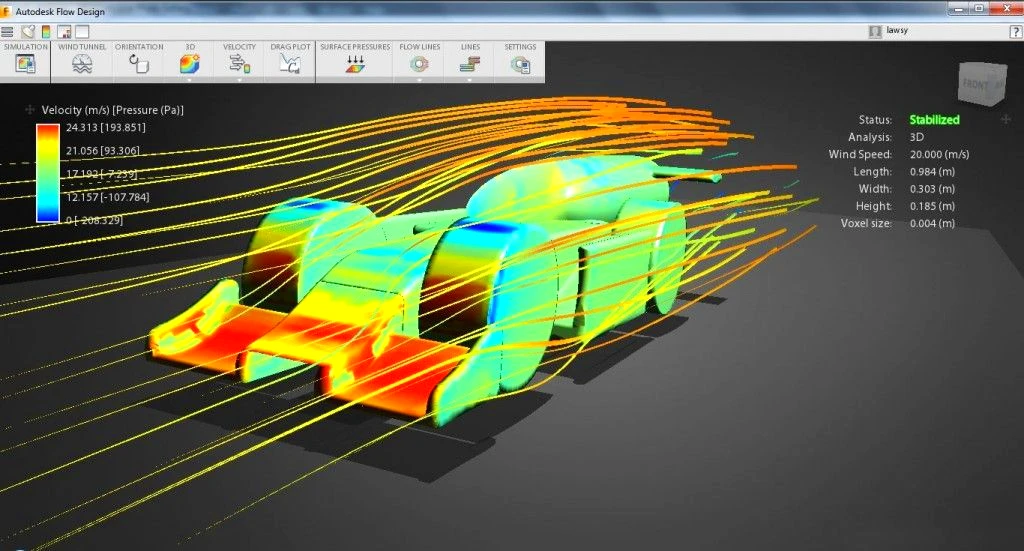
Task: Click the status panel quick-access icon
Action: click(x=64, y=31)
